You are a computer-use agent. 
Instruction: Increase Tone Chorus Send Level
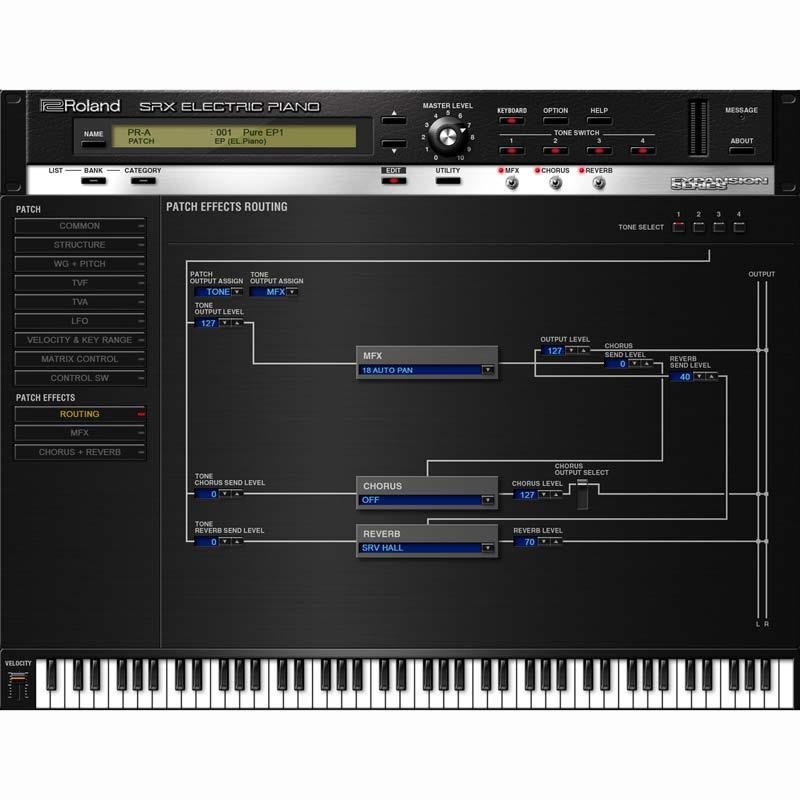pyautogui.click(x=237, y=494)
